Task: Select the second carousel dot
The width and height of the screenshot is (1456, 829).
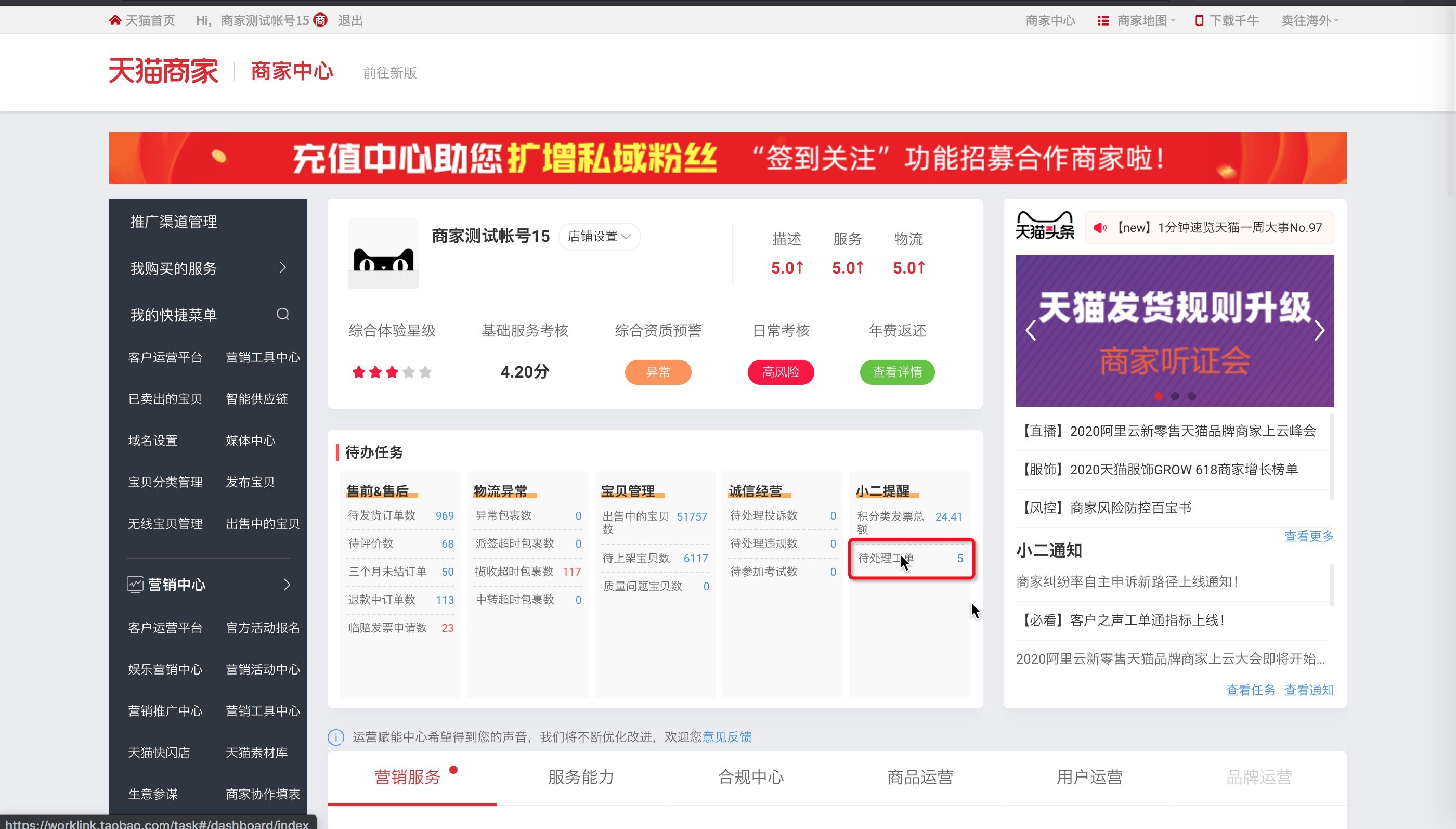Action: pos(1175,396)
